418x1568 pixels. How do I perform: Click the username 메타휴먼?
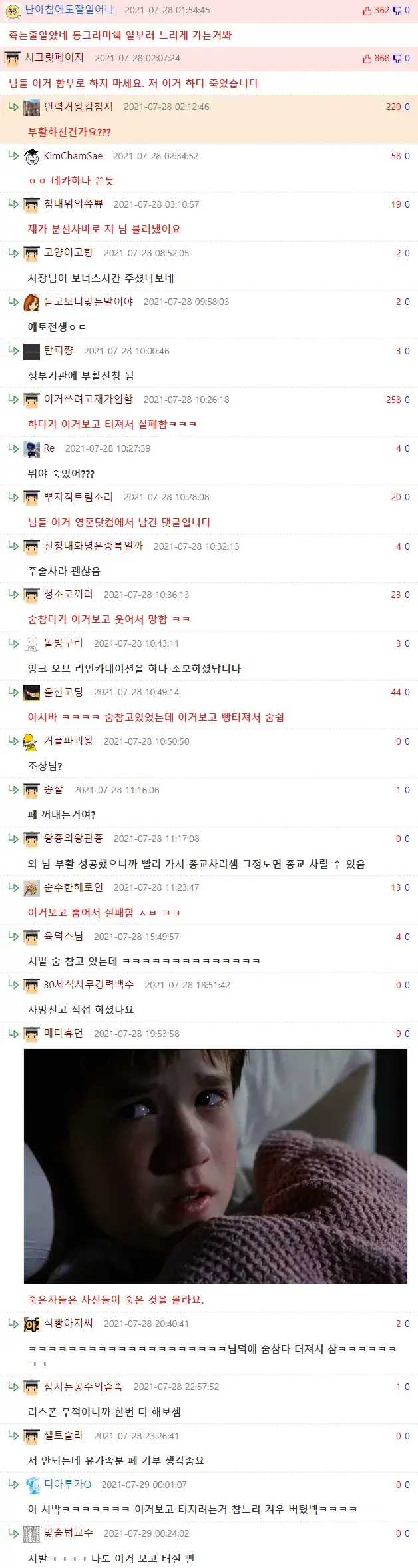click(x=63, y=1033)
